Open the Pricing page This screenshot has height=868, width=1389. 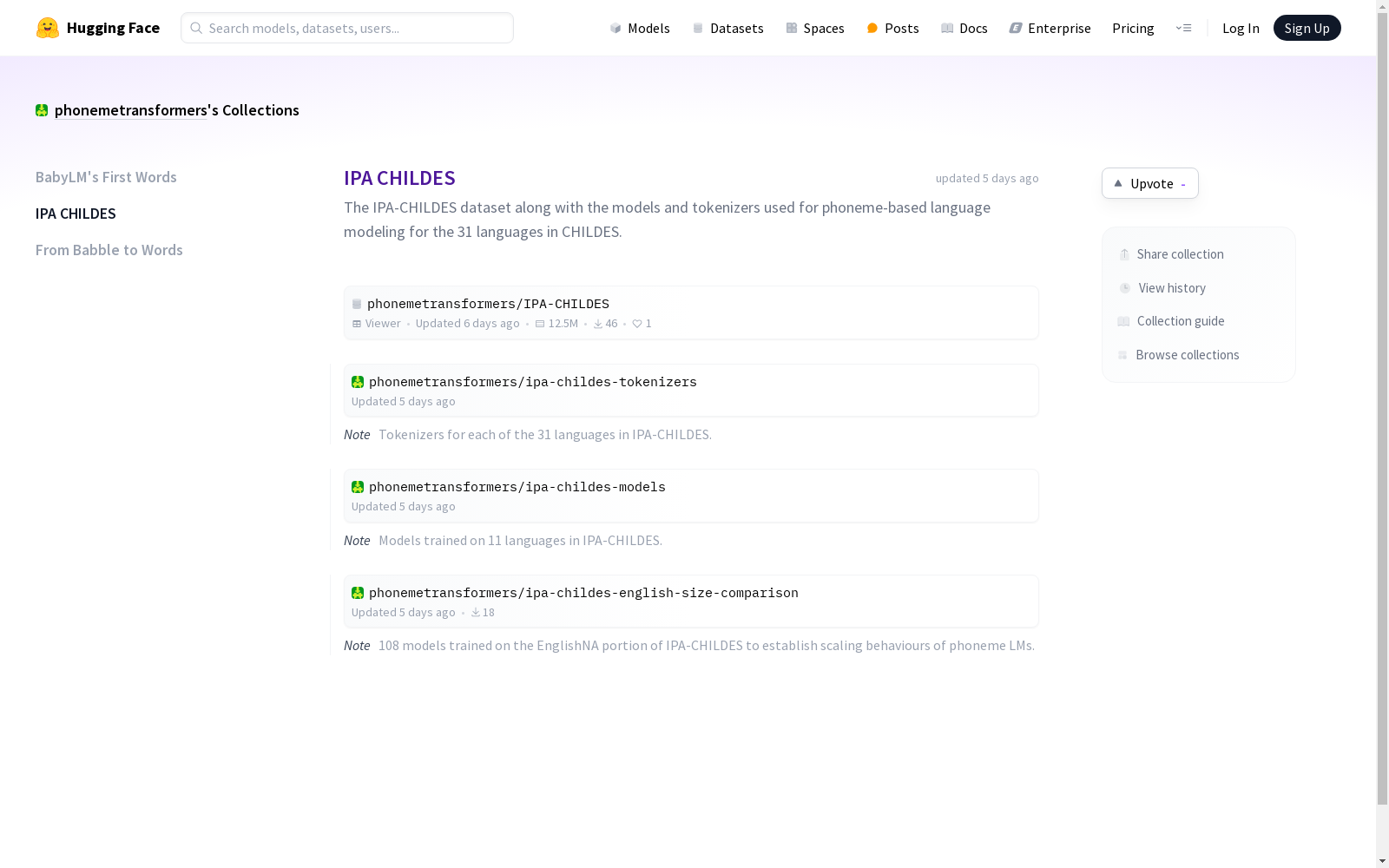(x=1133, y=28)
